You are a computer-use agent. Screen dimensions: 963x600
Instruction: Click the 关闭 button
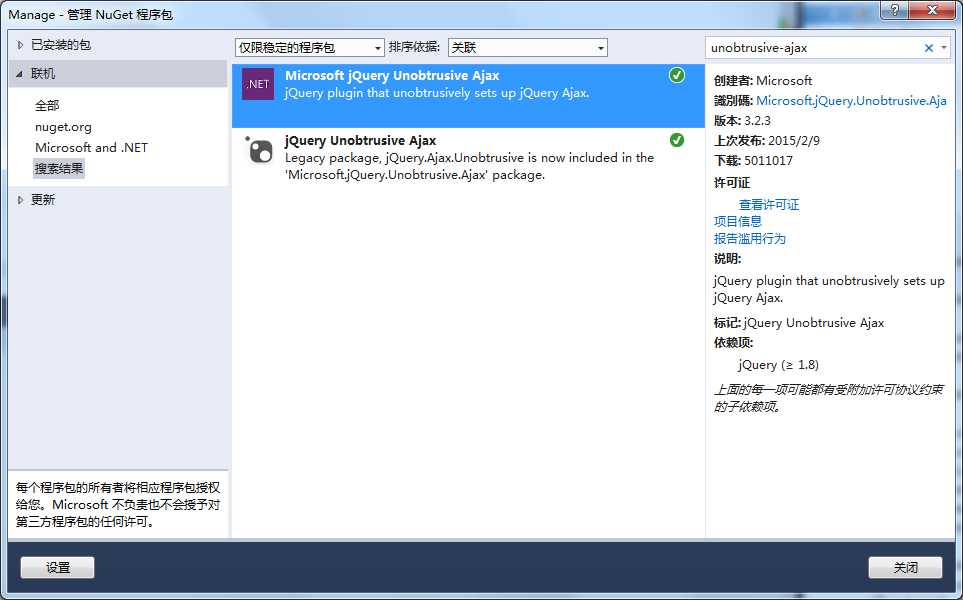click(x=905, y=567)
